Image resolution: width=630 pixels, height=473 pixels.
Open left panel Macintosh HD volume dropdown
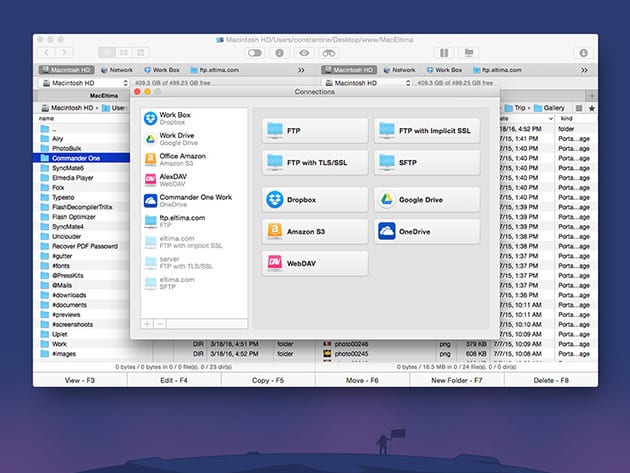pyautogui.click(x=84, y=83)
